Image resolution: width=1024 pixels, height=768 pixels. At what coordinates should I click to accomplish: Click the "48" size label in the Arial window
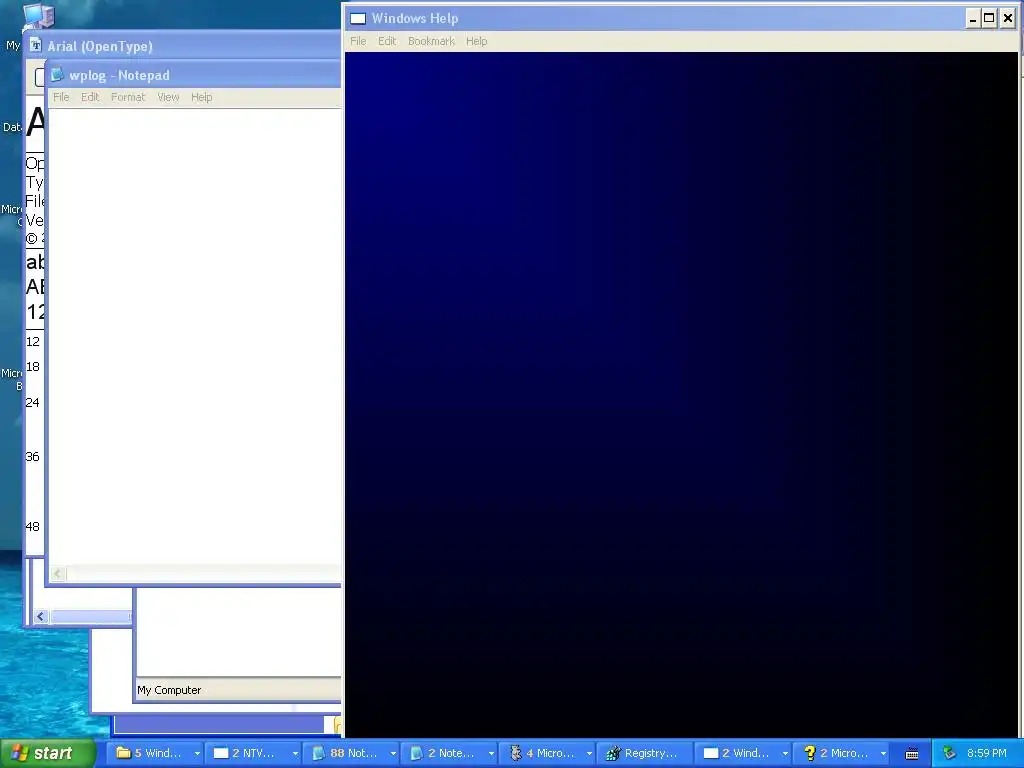point(33,526)
